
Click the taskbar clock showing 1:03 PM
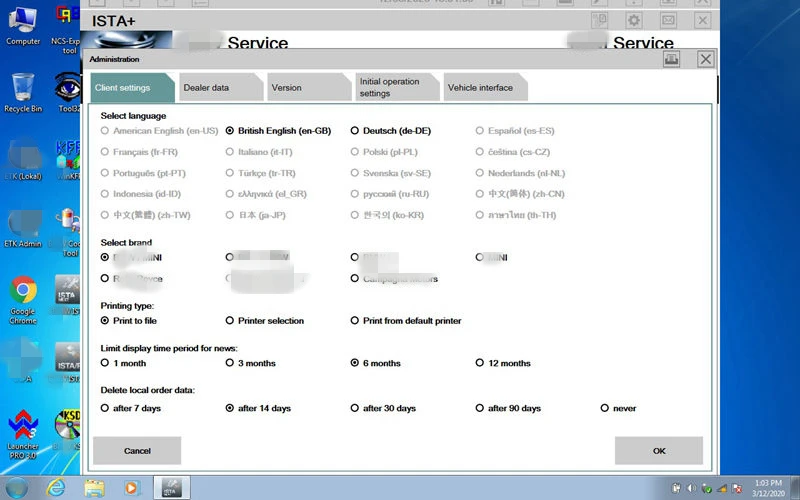[767, 488]
